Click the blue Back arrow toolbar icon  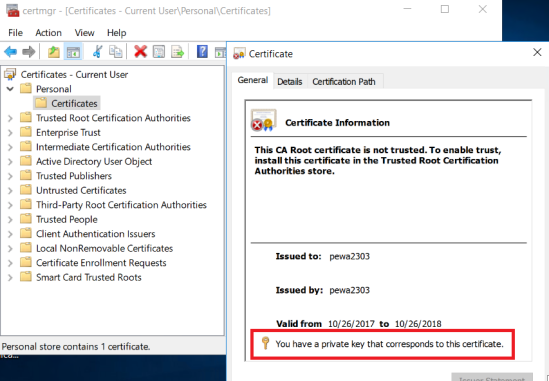tap(11, 52)
